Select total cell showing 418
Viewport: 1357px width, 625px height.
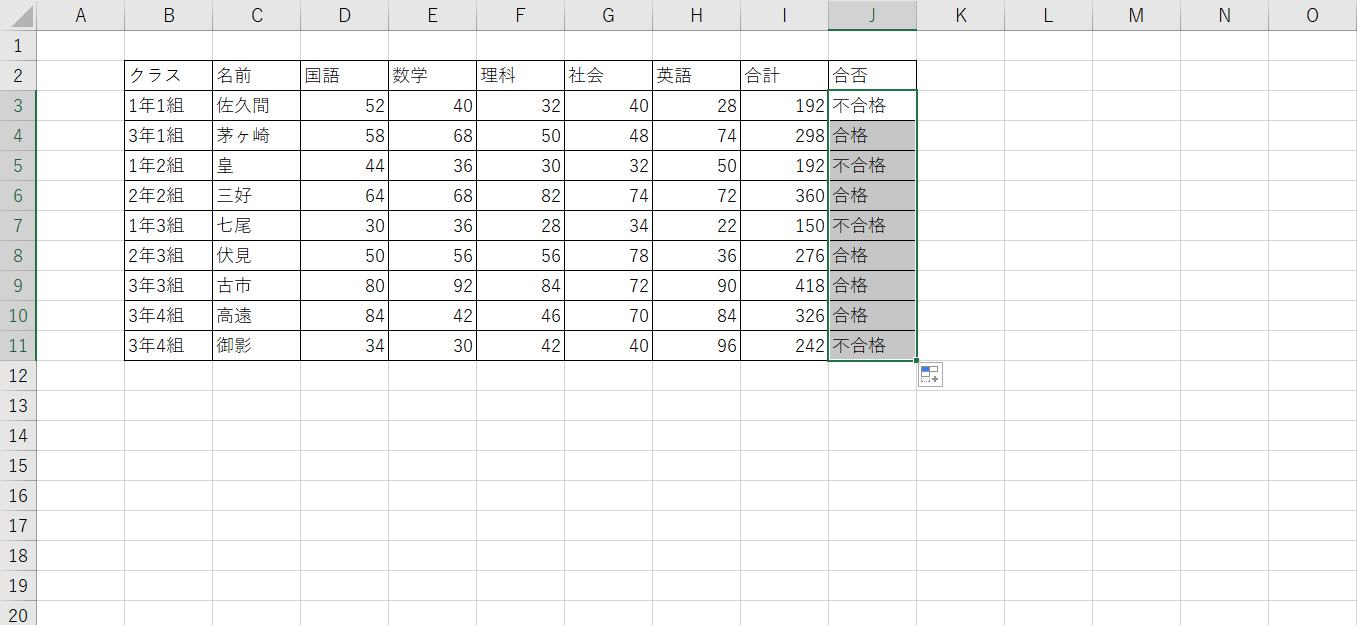(784, 285)
